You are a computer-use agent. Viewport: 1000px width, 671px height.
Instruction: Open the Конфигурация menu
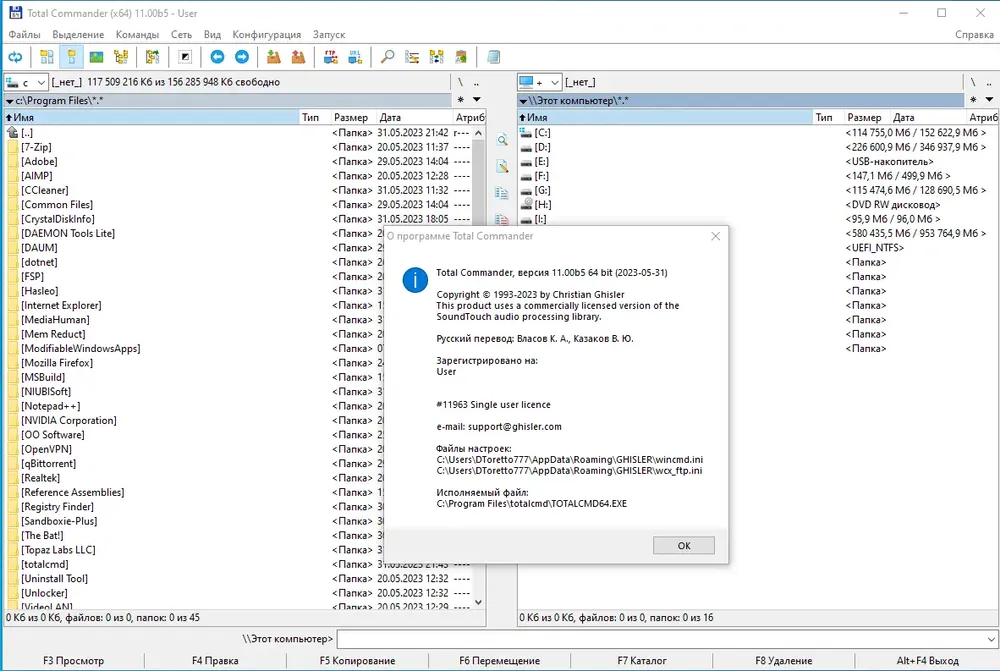(267, 34)
